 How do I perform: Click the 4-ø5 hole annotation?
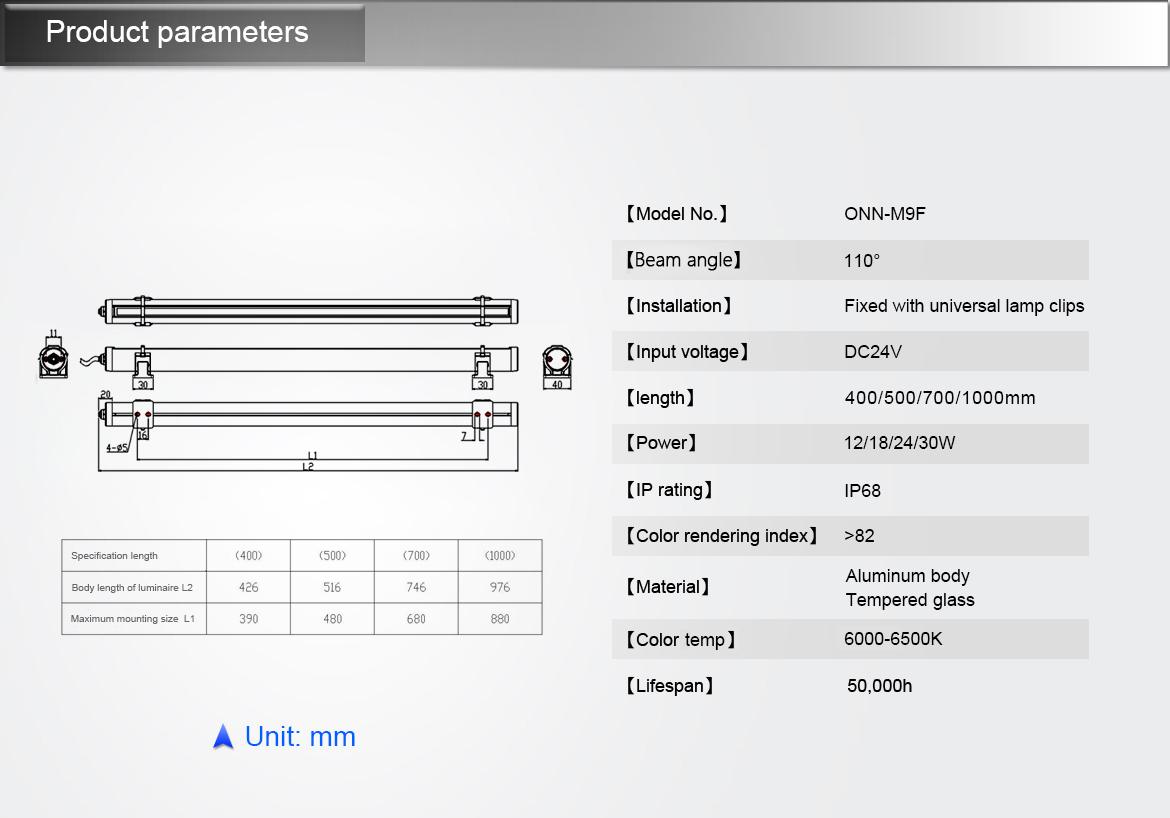coord(117,447)
